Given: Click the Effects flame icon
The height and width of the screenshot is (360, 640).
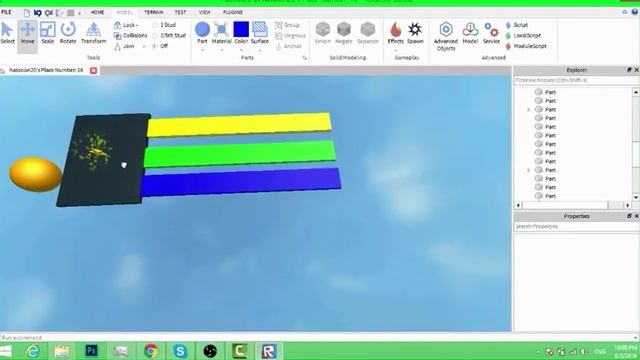Looking at the screenshot, I should point(395,30).
